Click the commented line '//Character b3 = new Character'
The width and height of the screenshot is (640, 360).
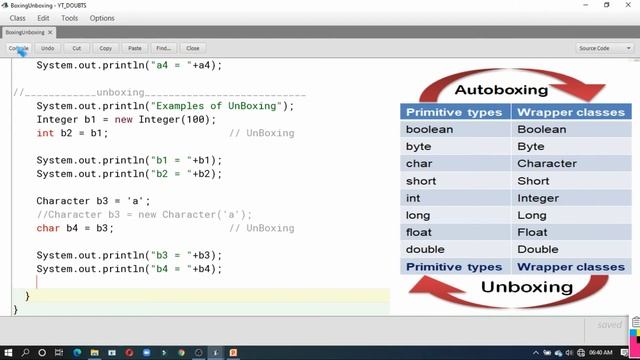[x=144, y=214]
